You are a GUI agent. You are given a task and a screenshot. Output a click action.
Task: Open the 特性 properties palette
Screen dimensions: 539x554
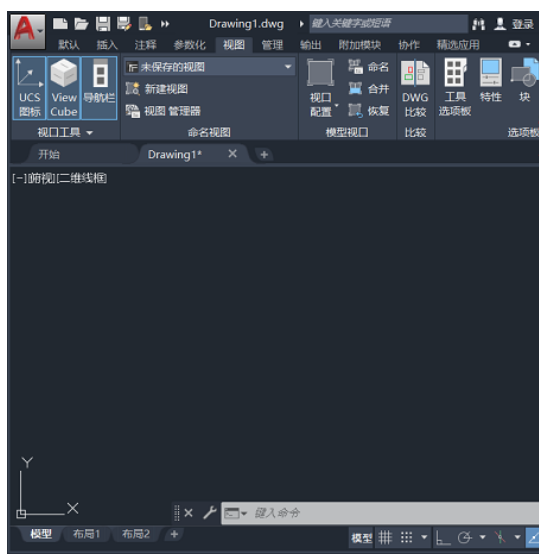click(491, 81)
